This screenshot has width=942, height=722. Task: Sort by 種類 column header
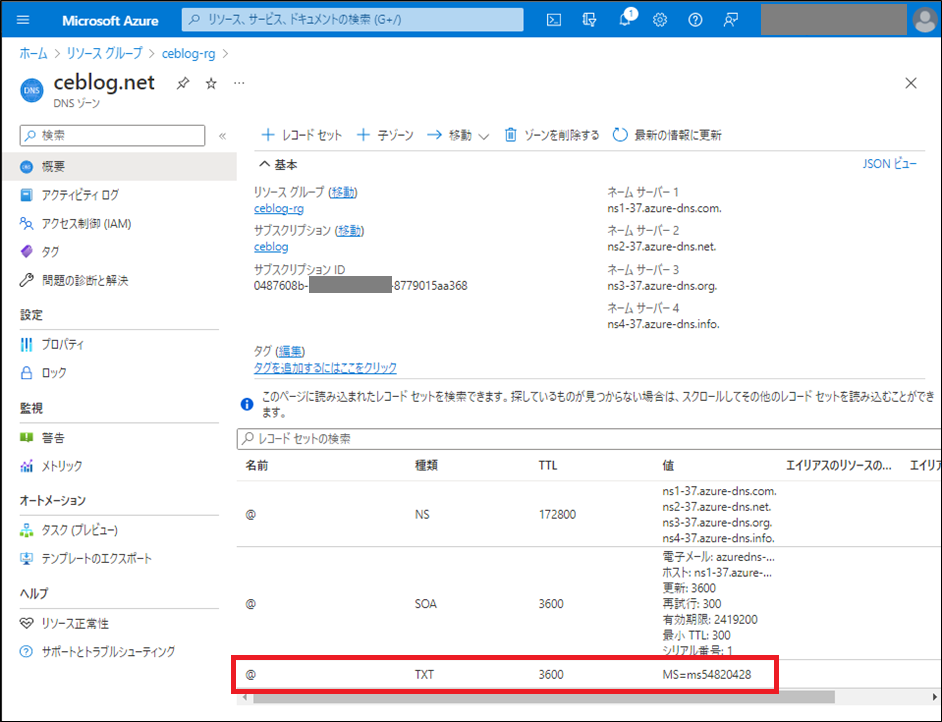(427, 466)
